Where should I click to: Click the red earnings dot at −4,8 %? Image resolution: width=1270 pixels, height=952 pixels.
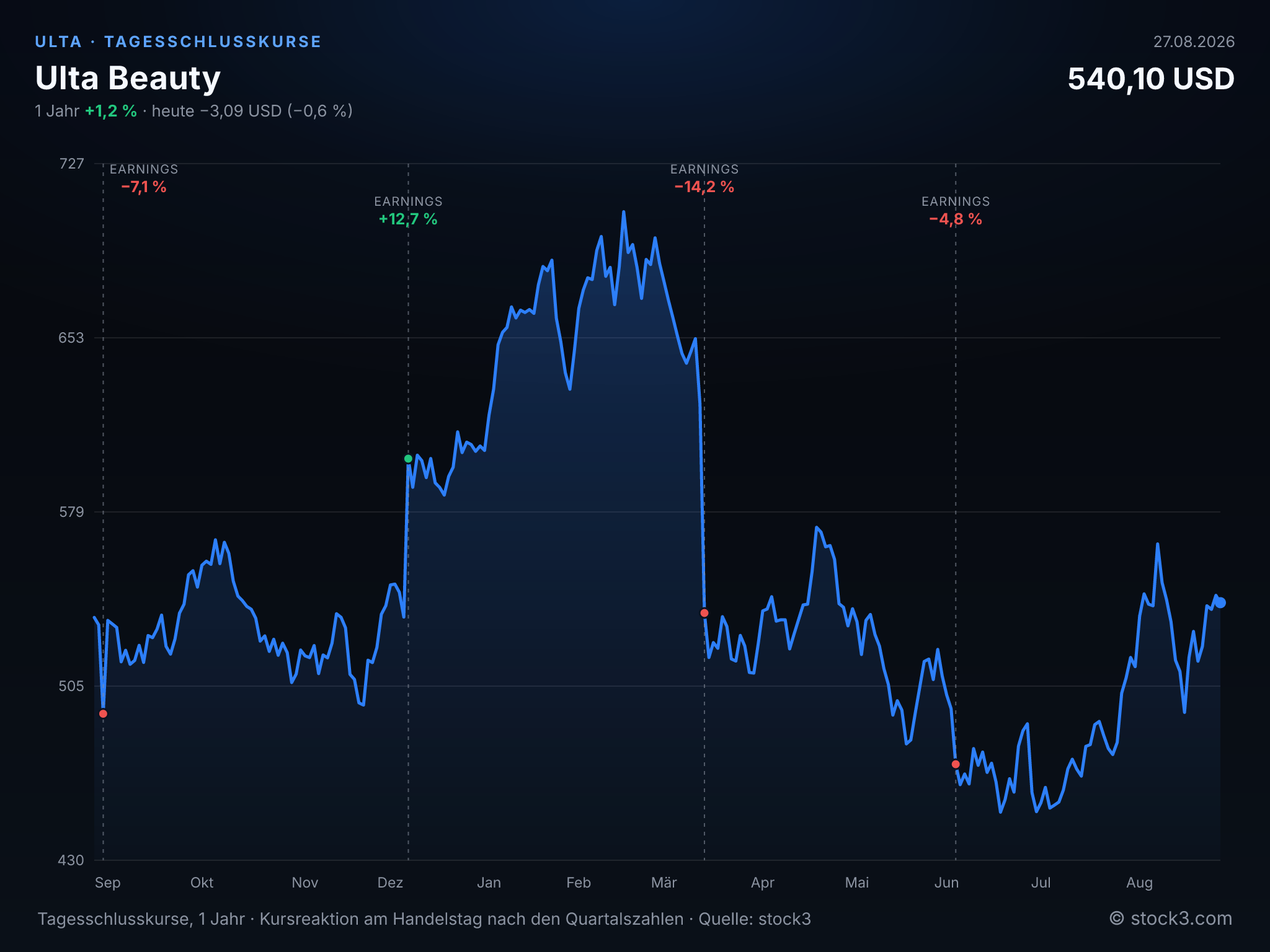[x=956, y=764]
